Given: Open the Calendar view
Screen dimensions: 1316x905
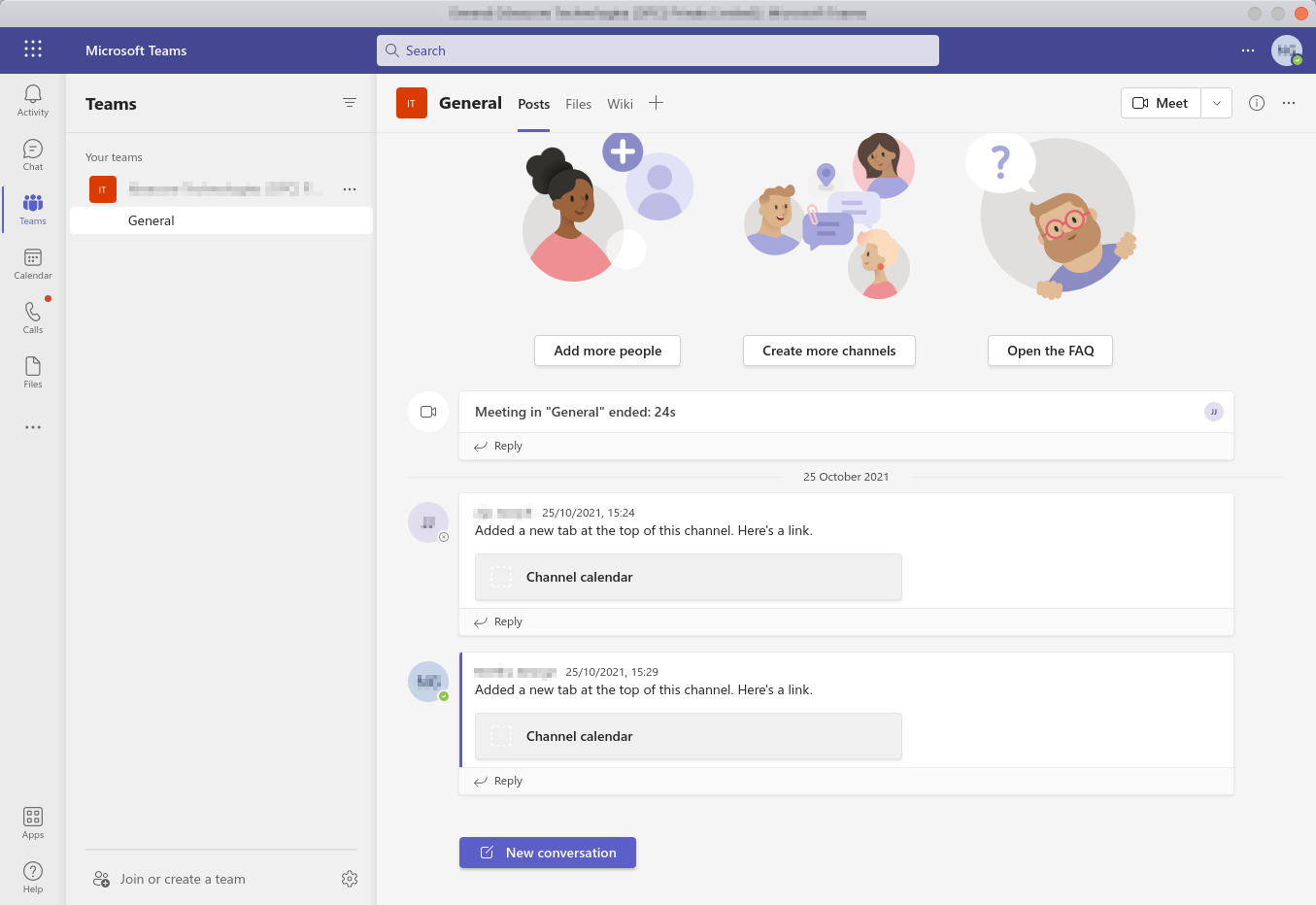Looking at the screenshot, I should click(x=33, y=263).
